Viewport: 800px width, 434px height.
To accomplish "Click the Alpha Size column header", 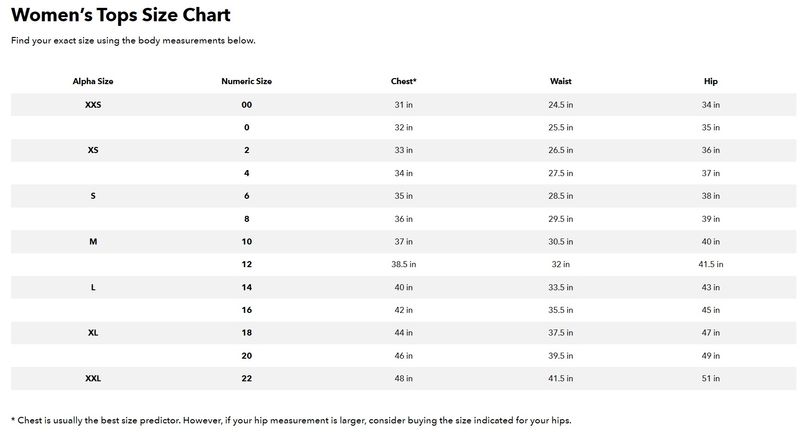I will coord(93,81).
